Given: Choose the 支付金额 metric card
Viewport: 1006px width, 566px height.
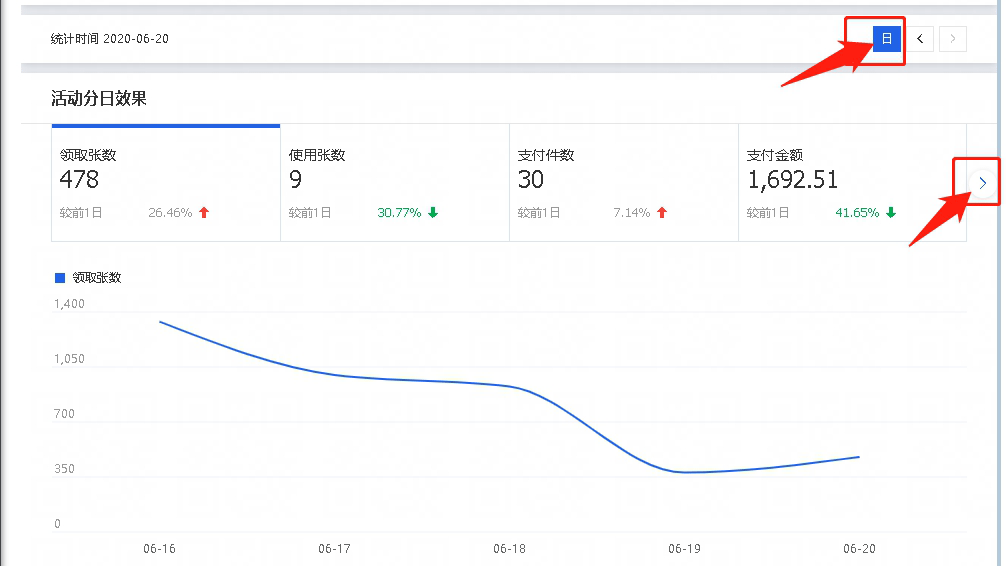Looking at the screenshot, I should (851, 183).
